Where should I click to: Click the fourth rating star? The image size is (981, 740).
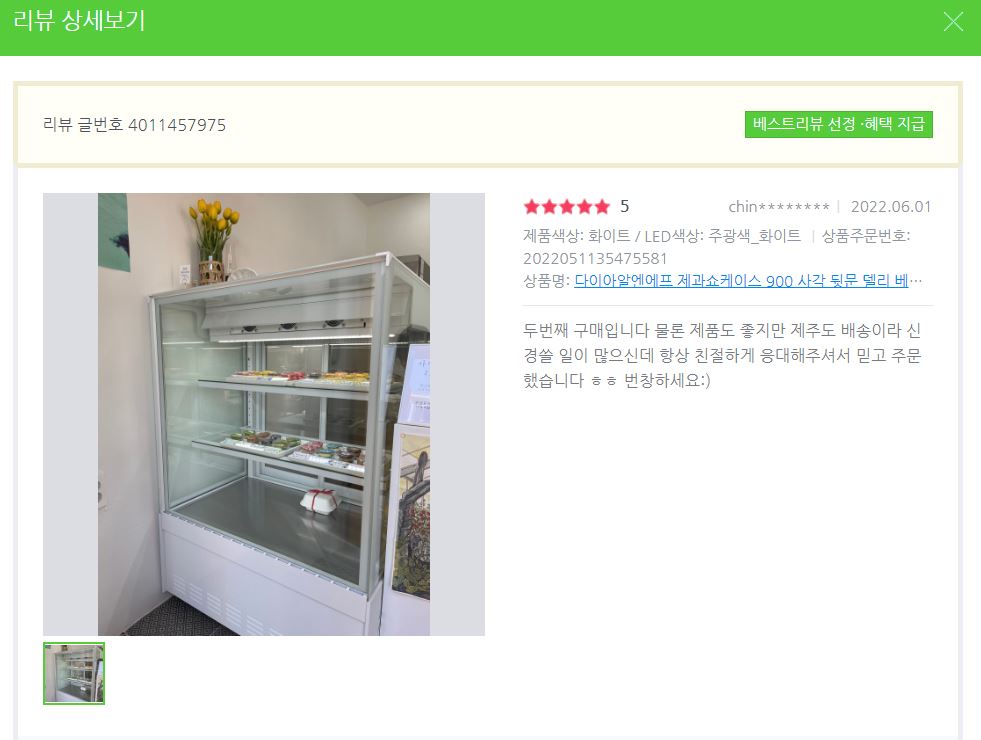pyautogui.click(x=584, y=206)
